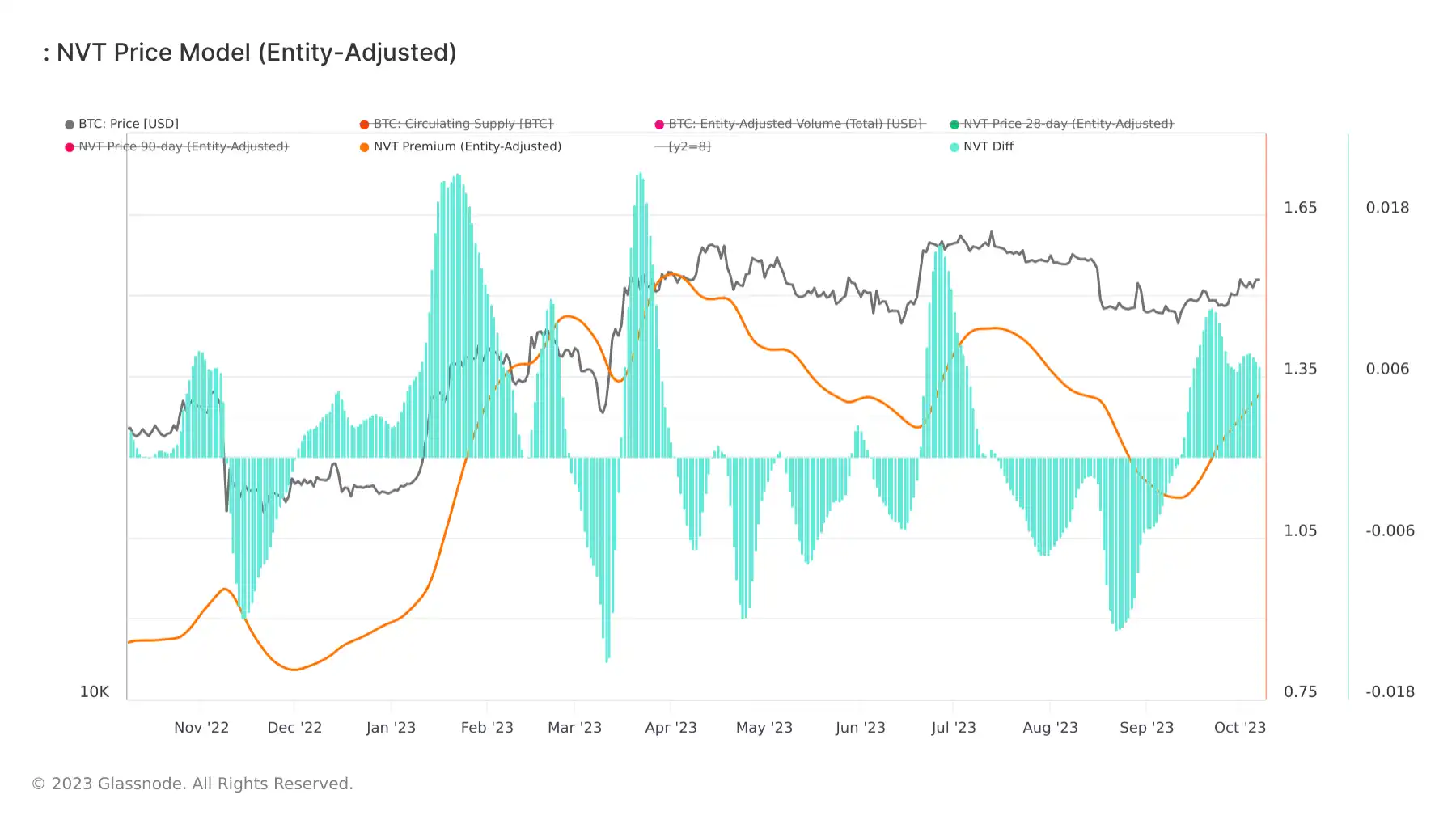Click the orange dot beside NVT Premium legend
Image resolution: width=1456 pixels, height=820 pixels.
(365, 147)
